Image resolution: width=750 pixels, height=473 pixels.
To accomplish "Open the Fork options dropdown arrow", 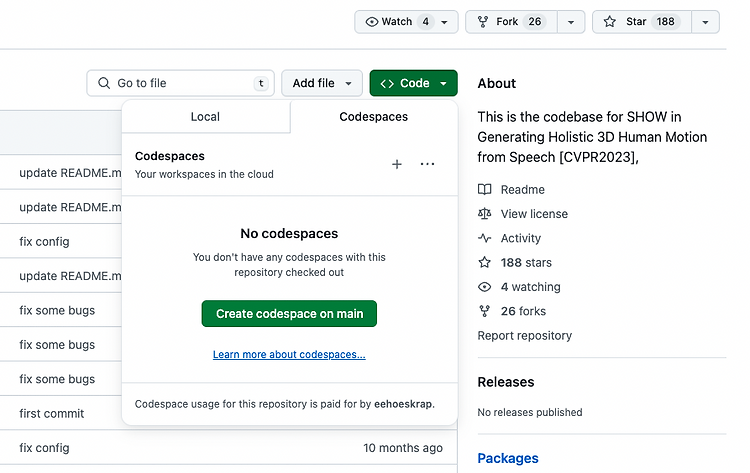I will (571, 22).
